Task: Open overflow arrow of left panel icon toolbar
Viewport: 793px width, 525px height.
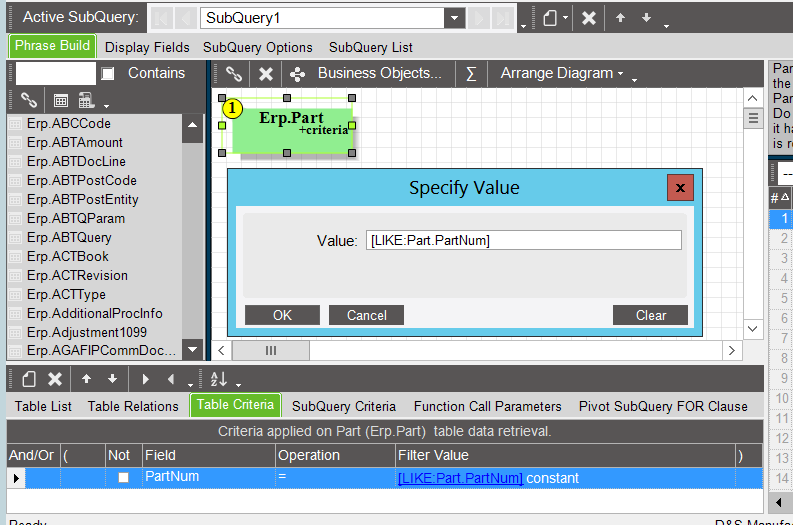Action: 106,106
